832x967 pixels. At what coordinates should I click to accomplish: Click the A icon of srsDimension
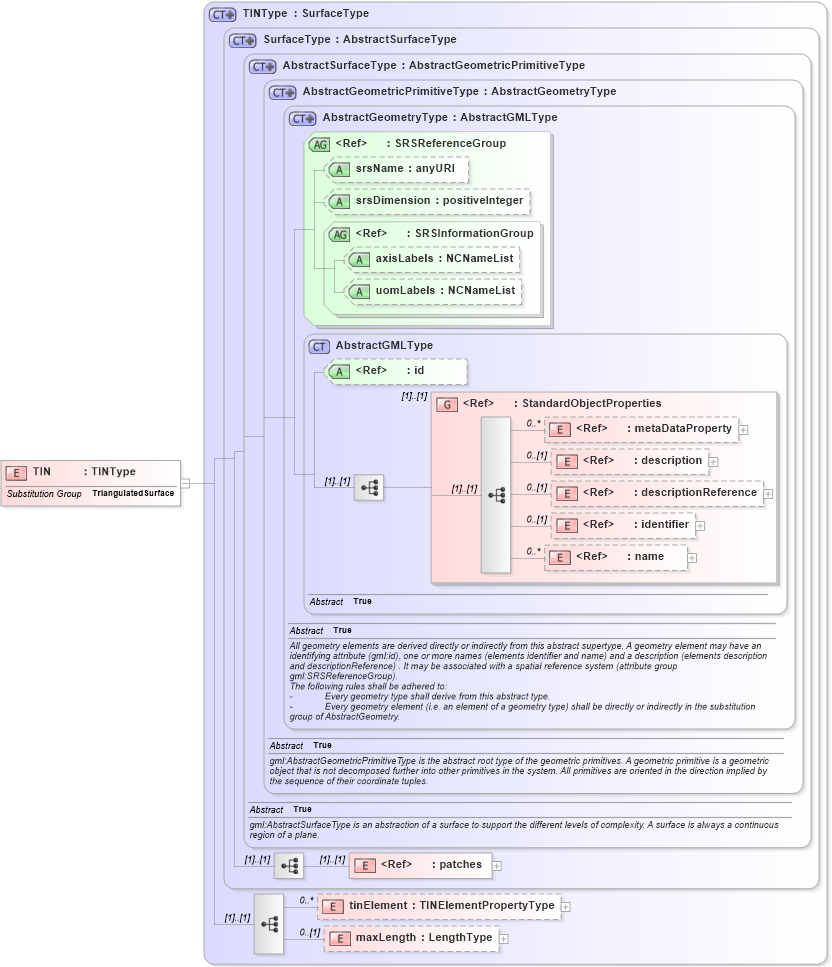[x=339, y=202]
